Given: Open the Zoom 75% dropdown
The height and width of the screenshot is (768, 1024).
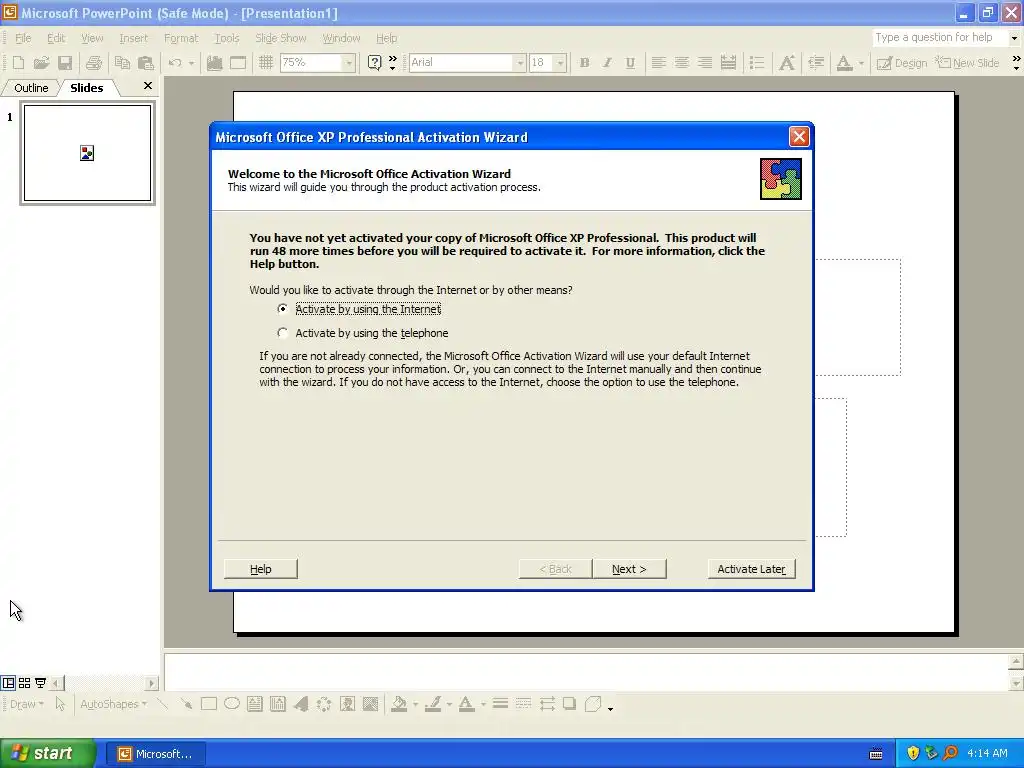Looking at the screenshot, I should click(x=349, y=63).
